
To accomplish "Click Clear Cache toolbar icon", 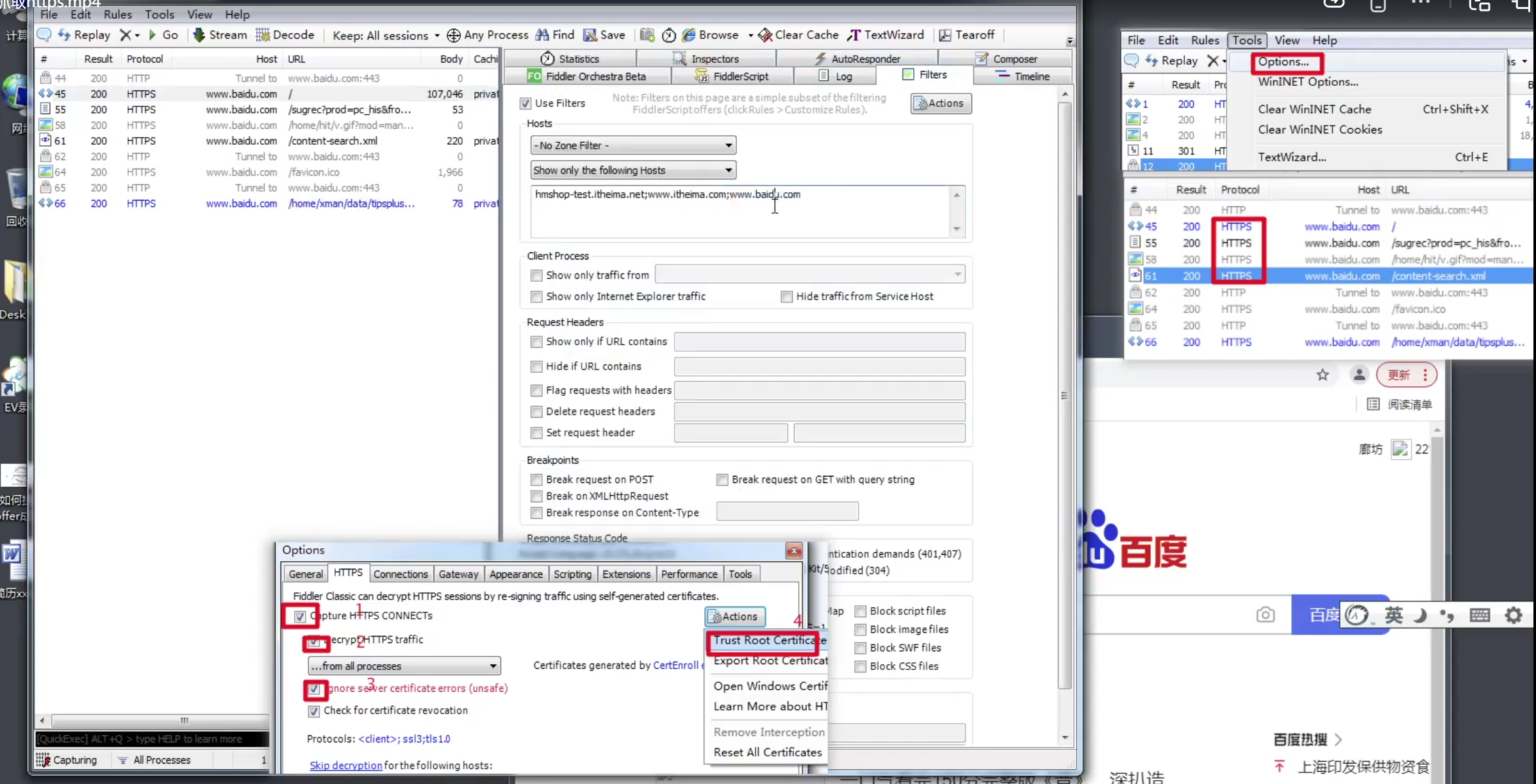I will pos(765,35).
